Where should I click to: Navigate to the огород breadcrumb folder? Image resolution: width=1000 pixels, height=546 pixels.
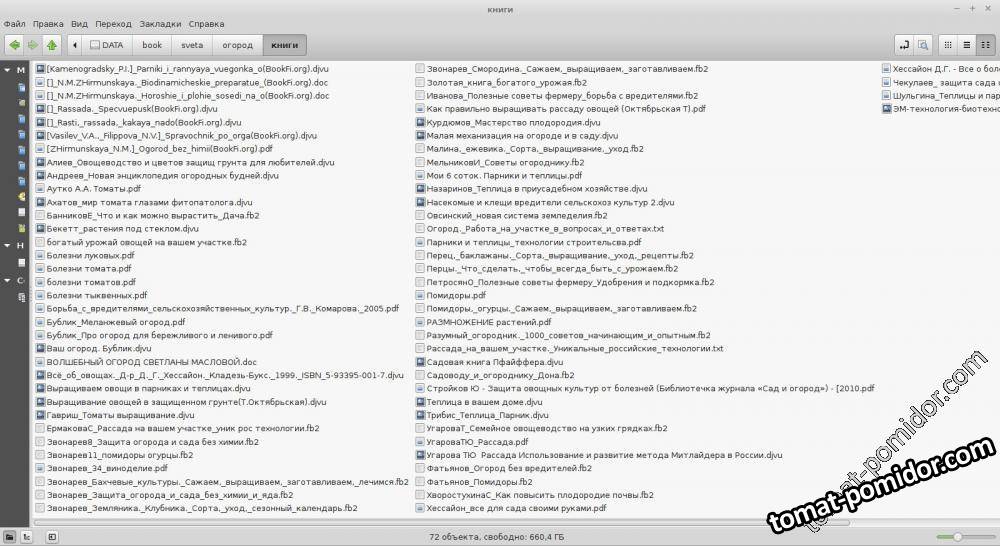tap(237, 45)
